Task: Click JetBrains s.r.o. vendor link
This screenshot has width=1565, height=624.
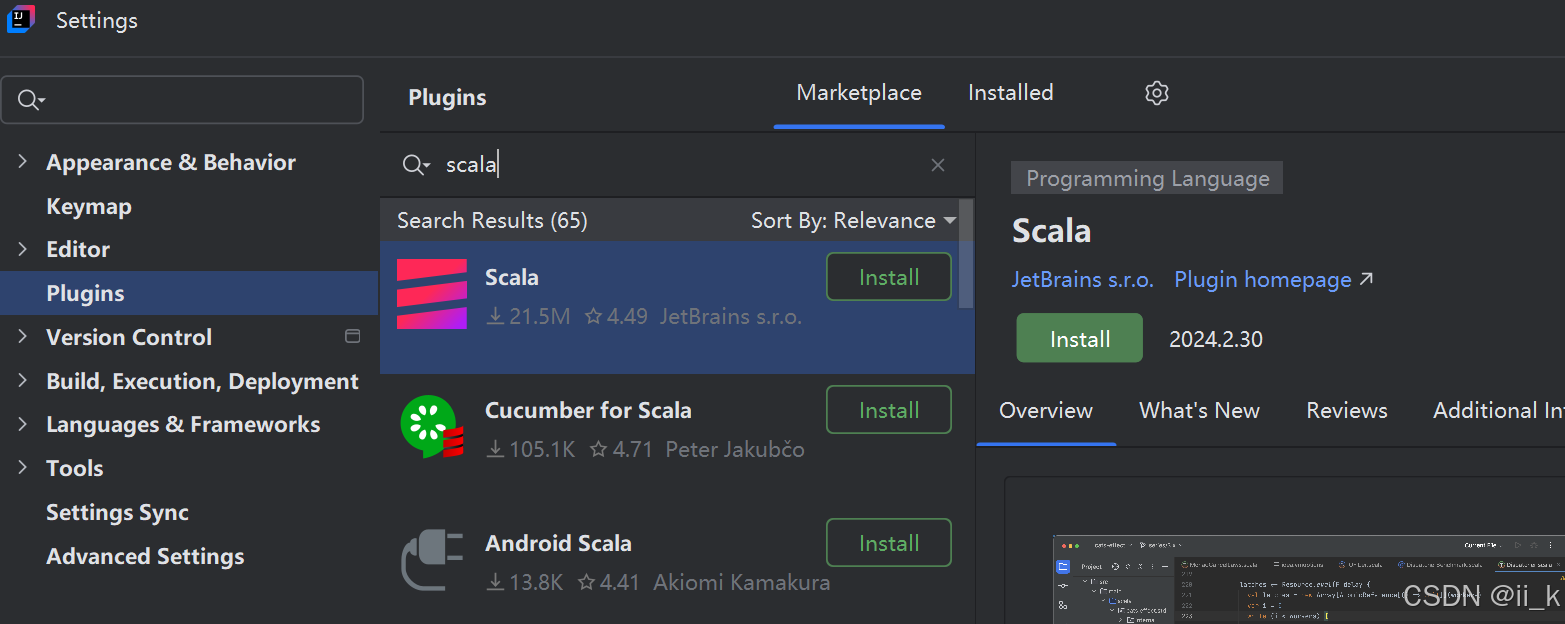Action: tap(1082, 279)
